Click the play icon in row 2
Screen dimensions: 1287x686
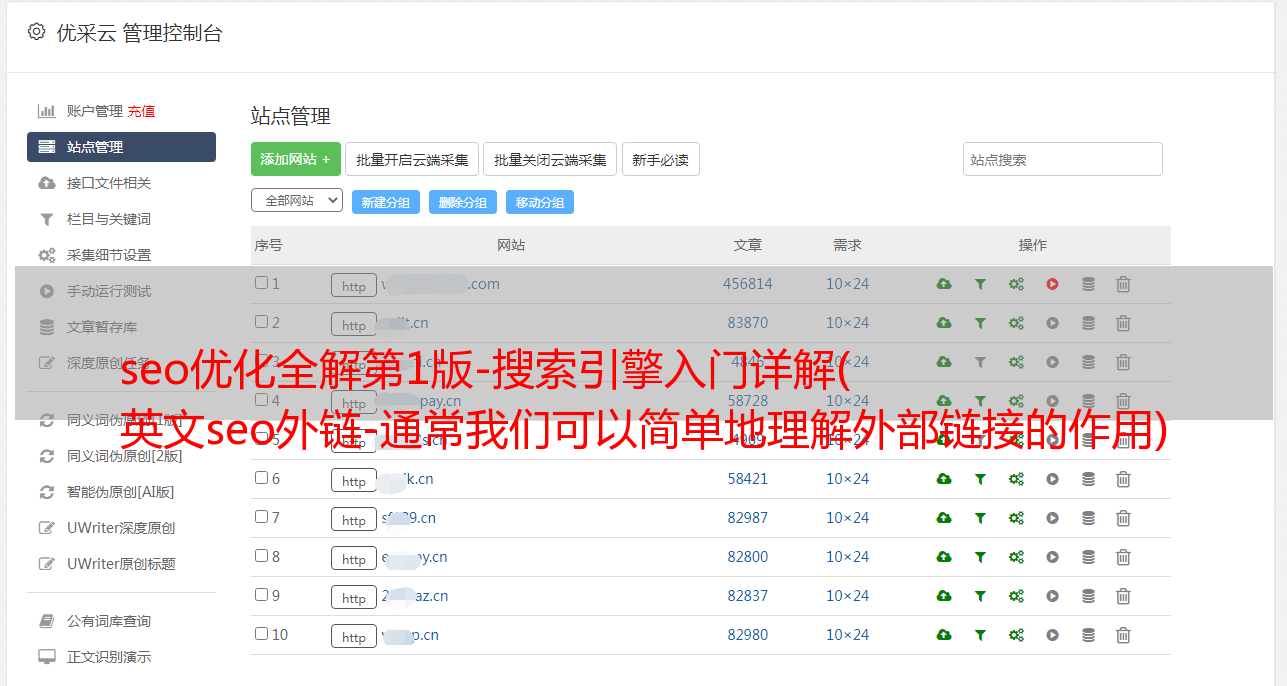(1052, 323)
